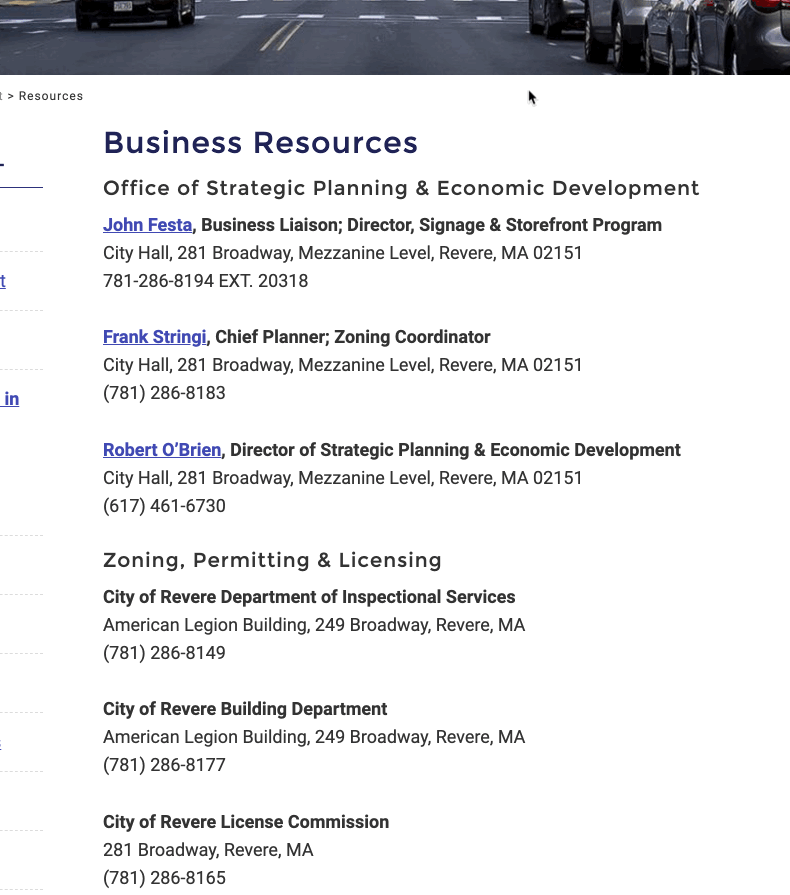Click phone number (617) 461-6730
Image resolution: width=790 pixels, height=895 pixels.
tap(164, 506)
